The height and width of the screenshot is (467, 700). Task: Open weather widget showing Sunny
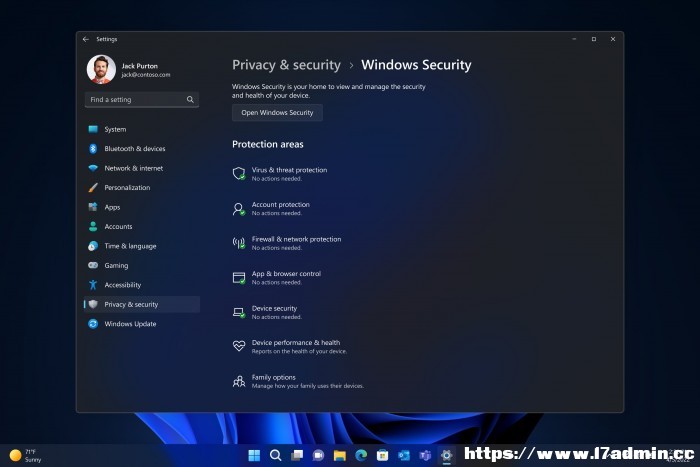tap(26, 455)
